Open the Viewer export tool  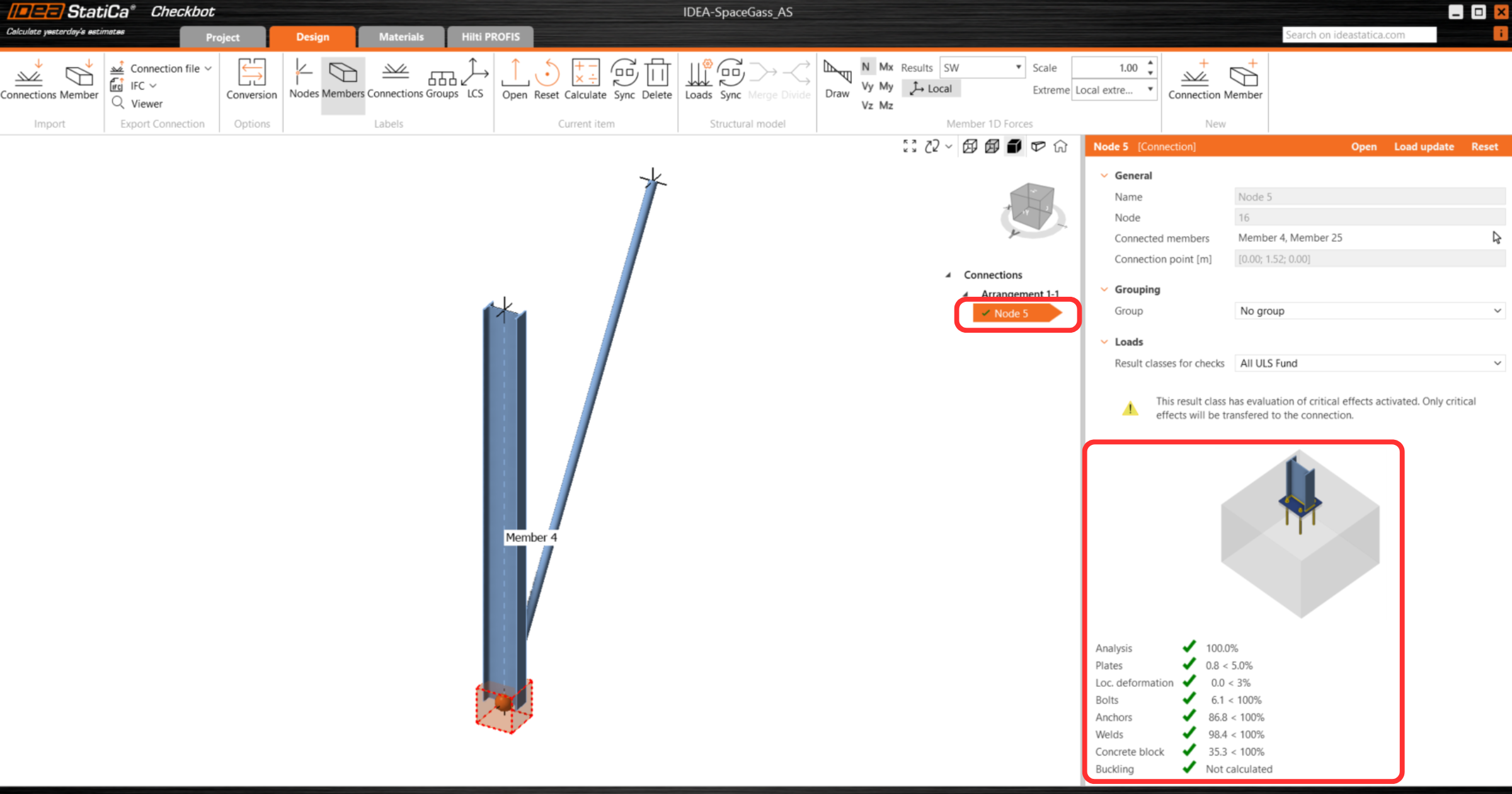tap(146, 103)
